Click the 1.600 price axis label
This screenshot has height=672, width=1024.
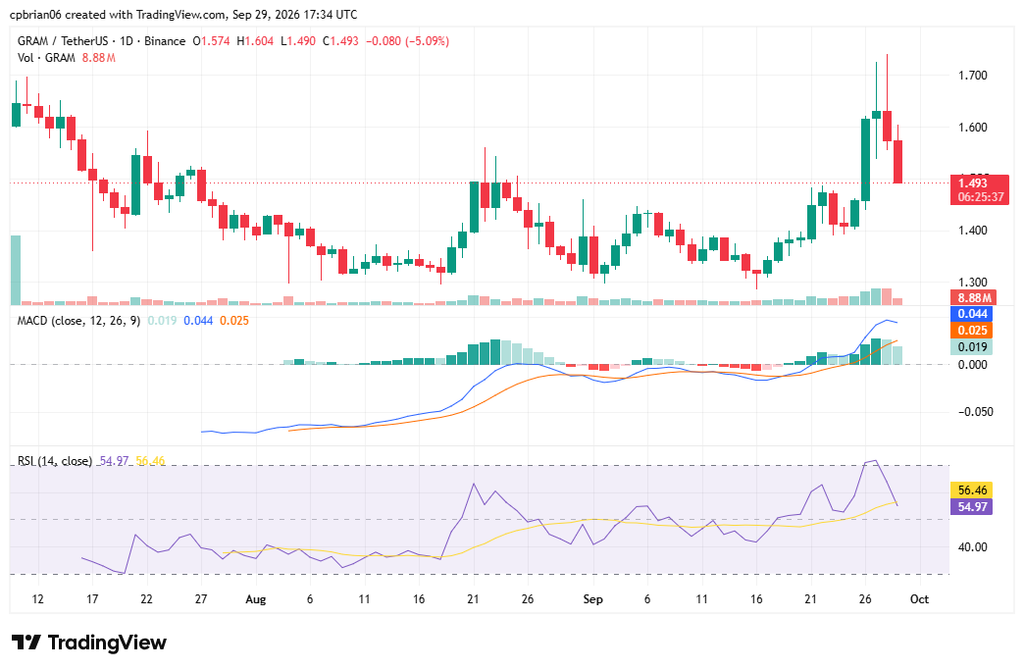(972, 127)
